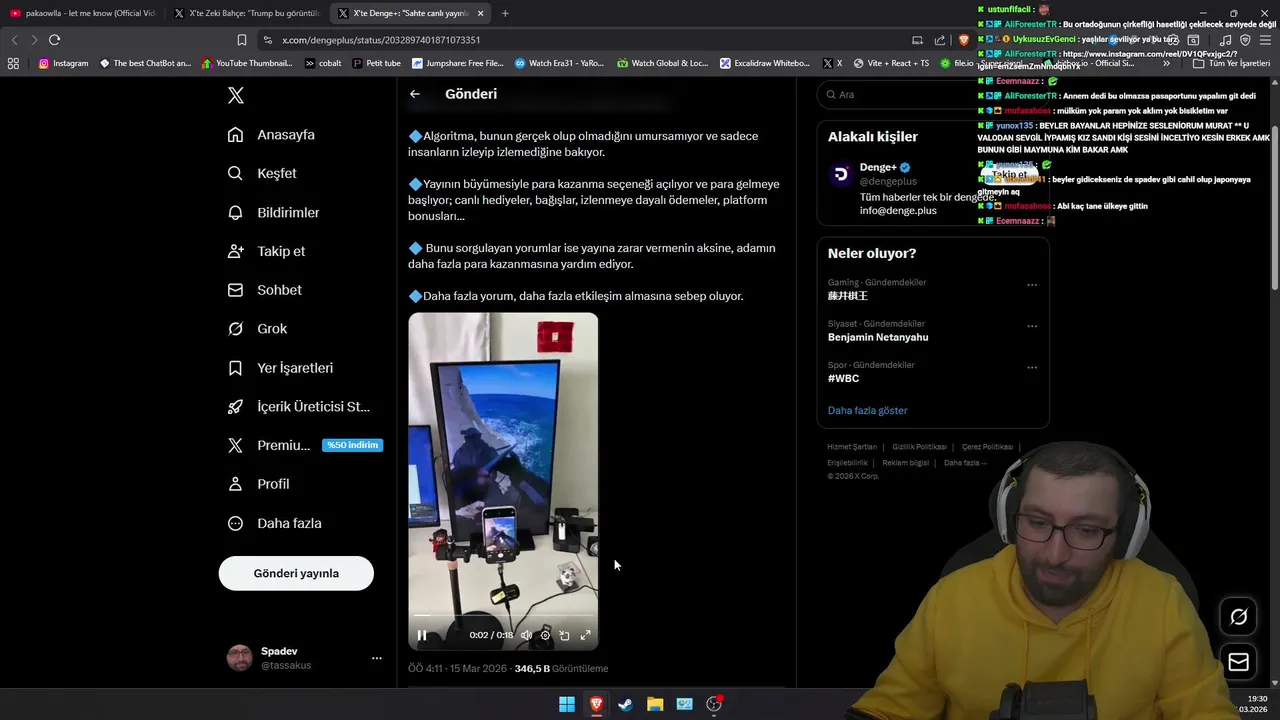Mute the video volume

(x=526, y=635)
